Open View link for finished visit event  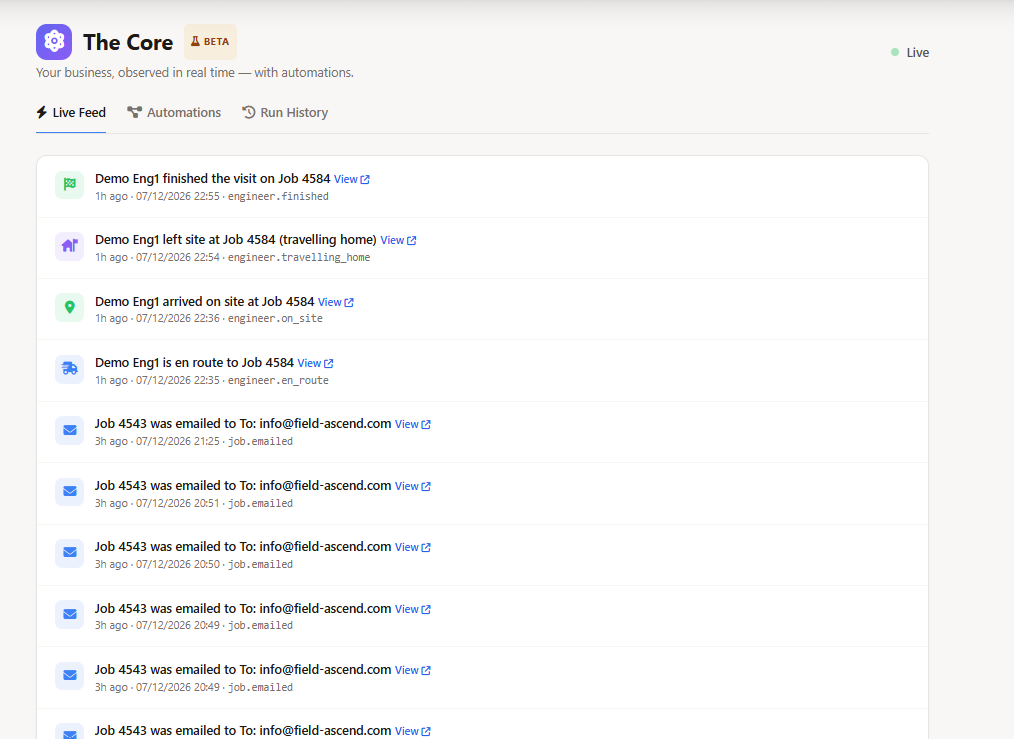click(x=352, y=179)
